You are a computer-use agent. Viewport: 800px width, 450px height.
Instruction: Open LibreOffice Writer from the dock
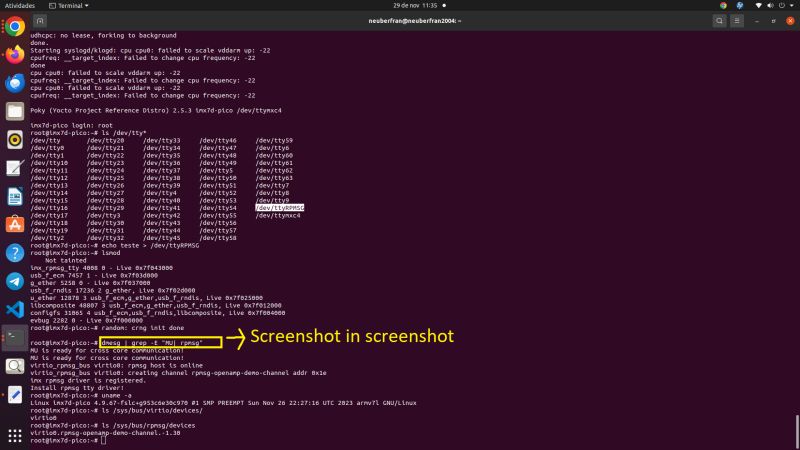pos(15,196)
